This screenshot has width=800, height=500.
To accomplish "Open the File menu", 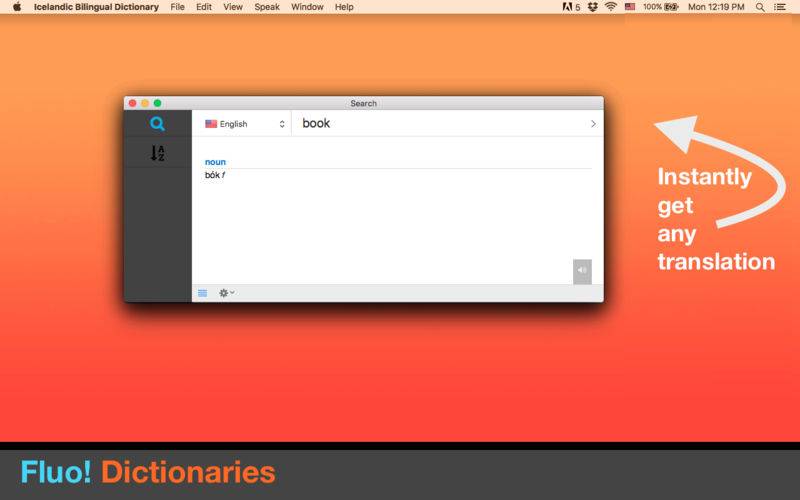I will pos(178,7).
